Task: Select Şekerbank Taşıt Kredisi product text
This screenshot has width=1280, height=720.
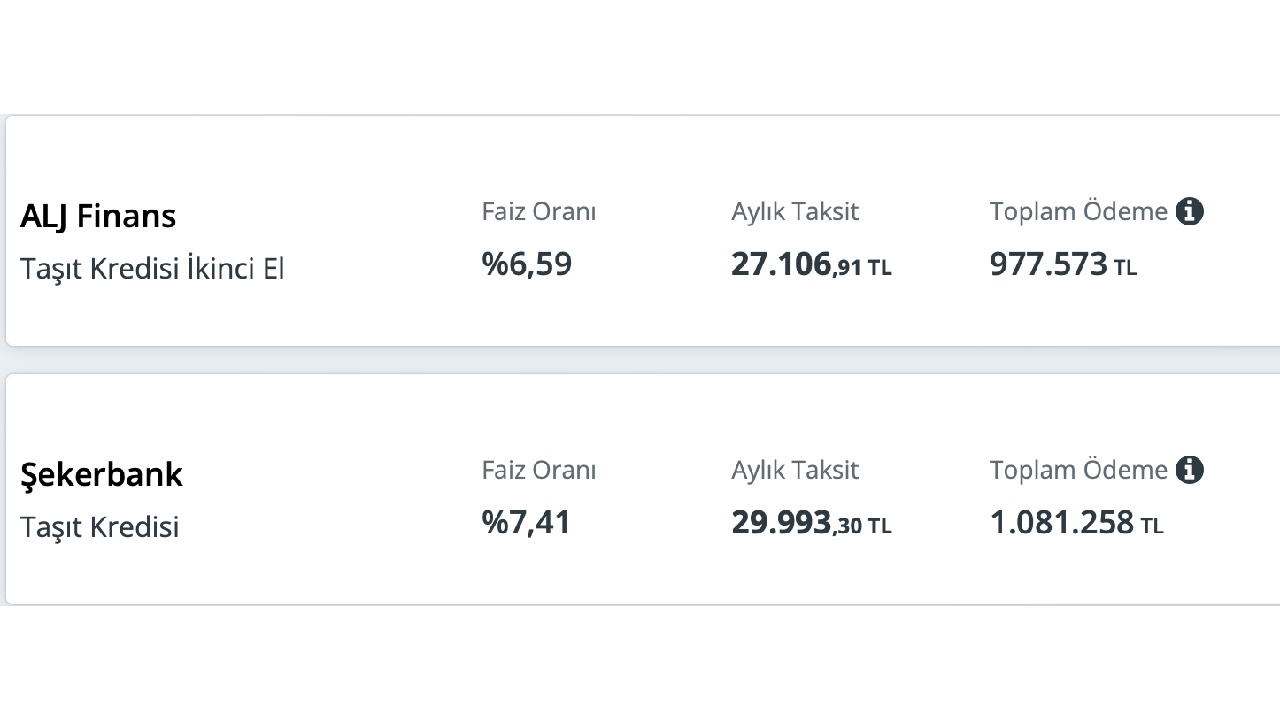Action: click(x=99, y=527)
